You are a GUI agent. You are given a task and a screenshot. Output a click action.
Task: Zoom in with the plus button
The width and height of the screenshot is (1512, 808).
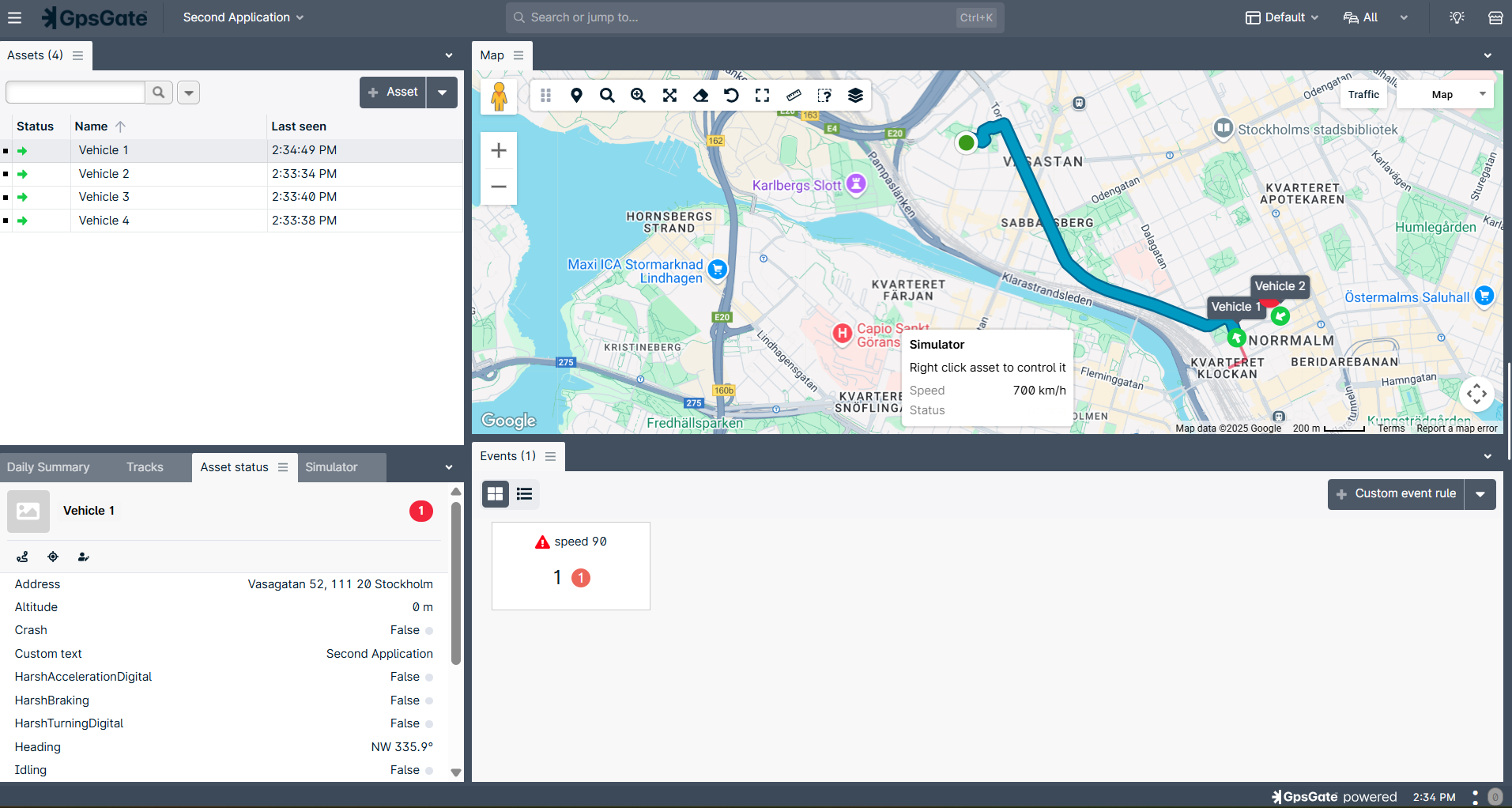pyautogui.click(x=499, y=150)
